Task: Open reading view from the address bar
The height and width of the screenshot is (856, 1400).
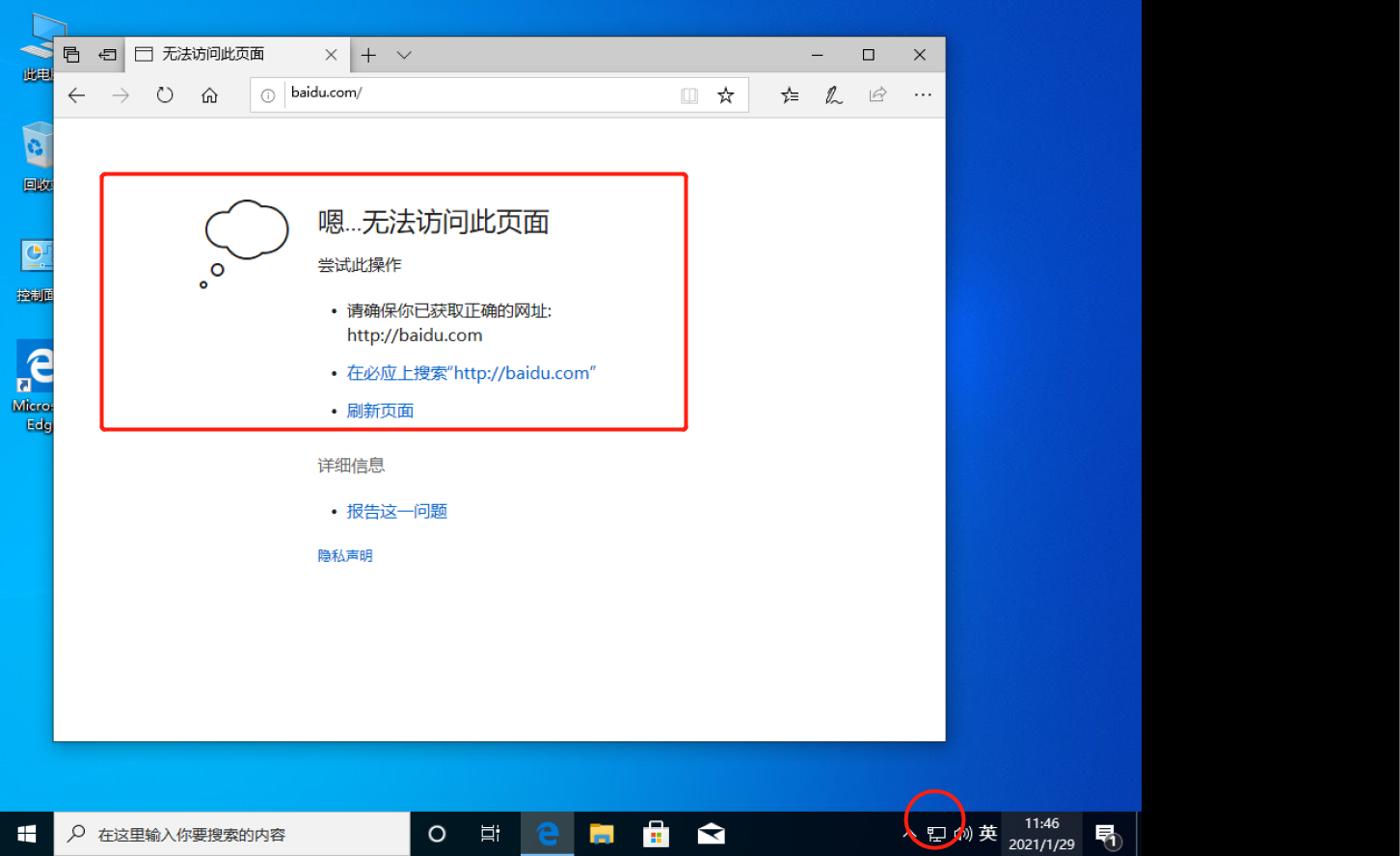Action: (x=689, y=94)
